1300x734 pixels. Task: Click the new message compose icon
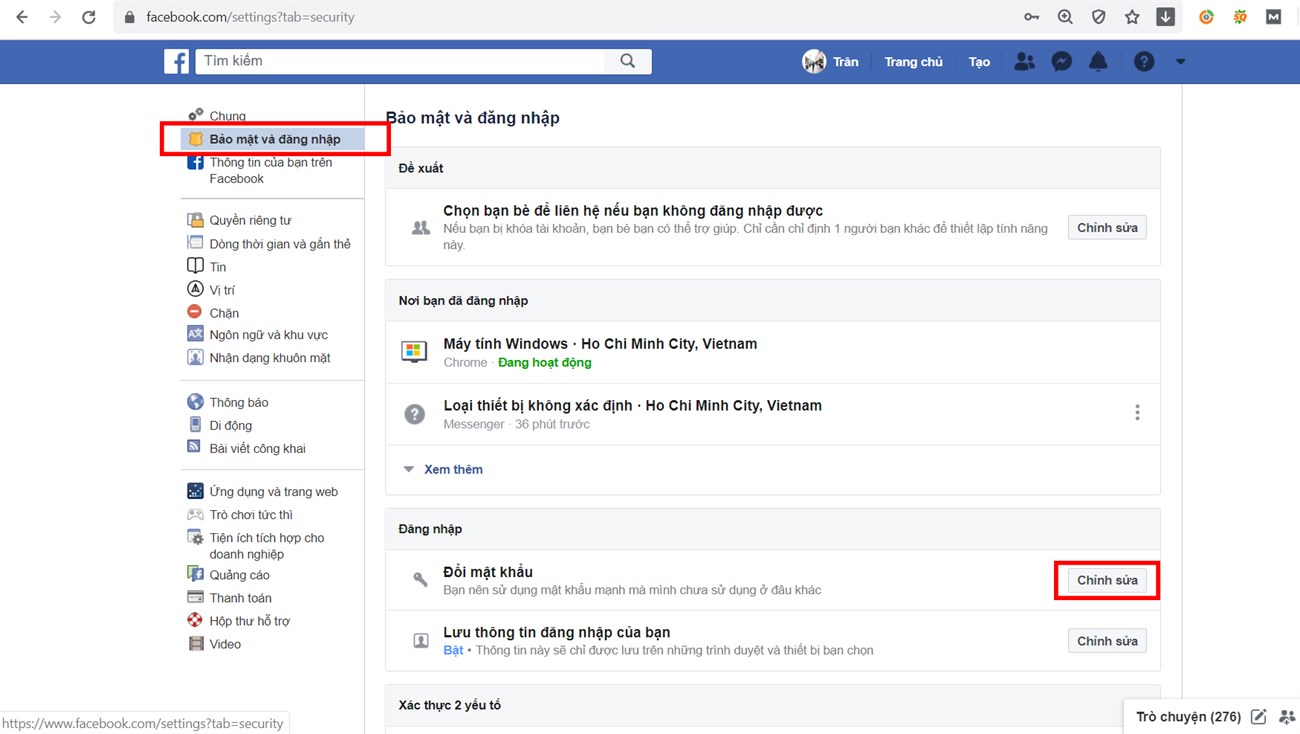1259,717
